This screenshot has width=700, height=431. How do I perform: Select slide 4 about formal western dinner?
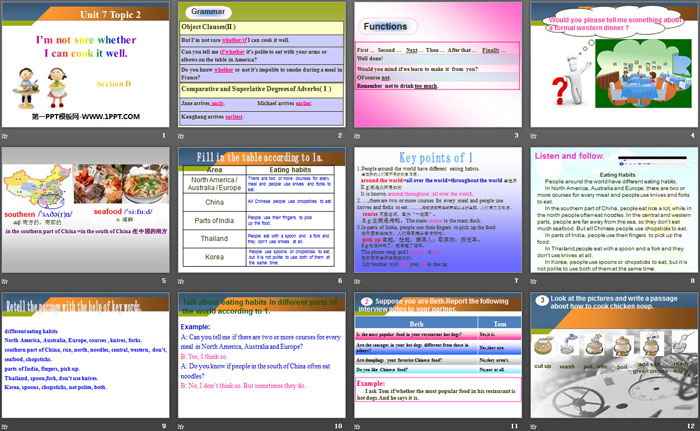point(614,64)
